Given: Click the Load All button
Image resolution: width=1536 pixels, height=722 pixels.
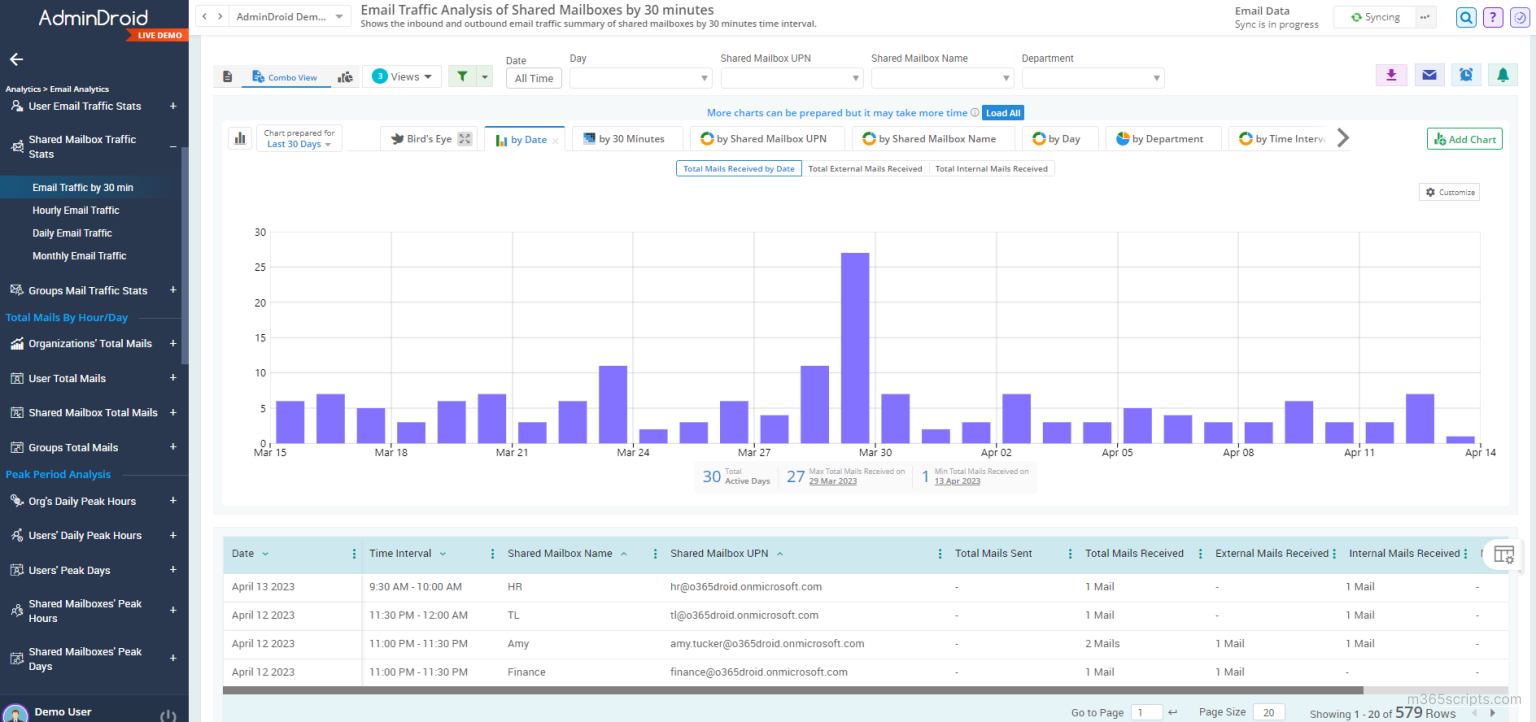Looking at the screenshot, I should pos(1003,112).
